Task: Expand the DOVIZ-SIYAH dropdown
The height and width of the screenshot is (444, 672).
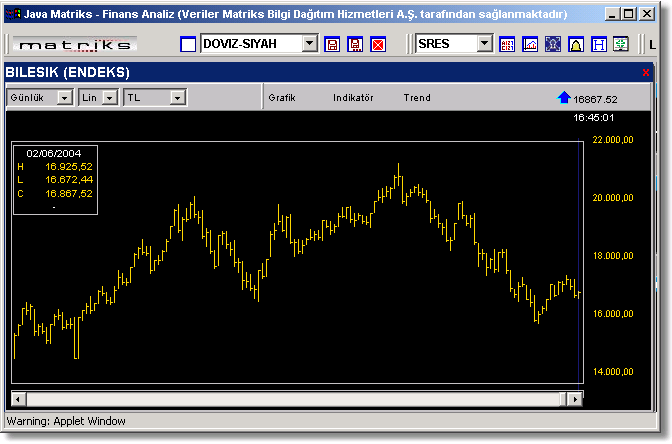Action: click(309, 44)
